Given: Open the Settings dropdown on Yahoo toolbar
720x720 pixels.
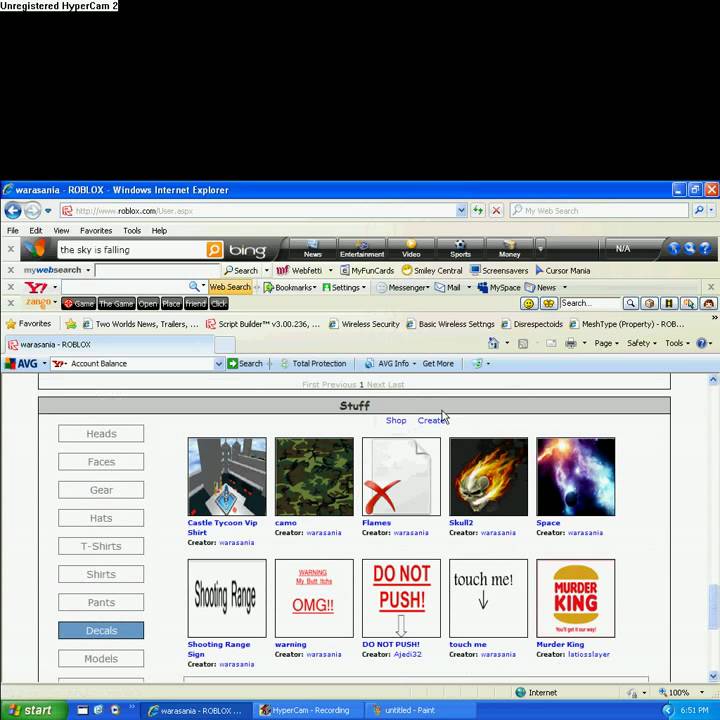Looking at the screenshot, I should point(344,287).
